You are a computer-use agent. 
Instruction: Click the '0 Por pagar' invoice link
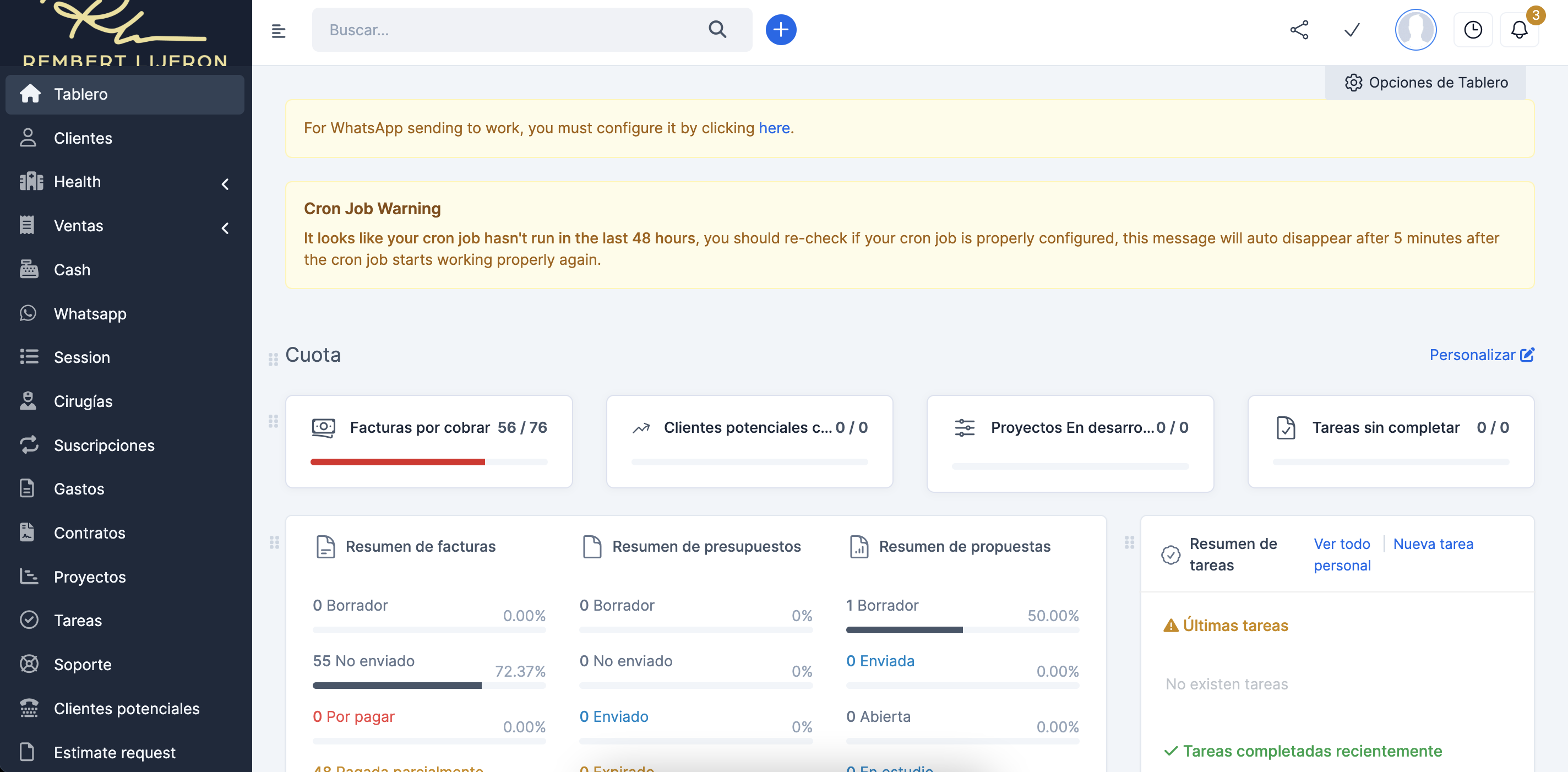353,716
